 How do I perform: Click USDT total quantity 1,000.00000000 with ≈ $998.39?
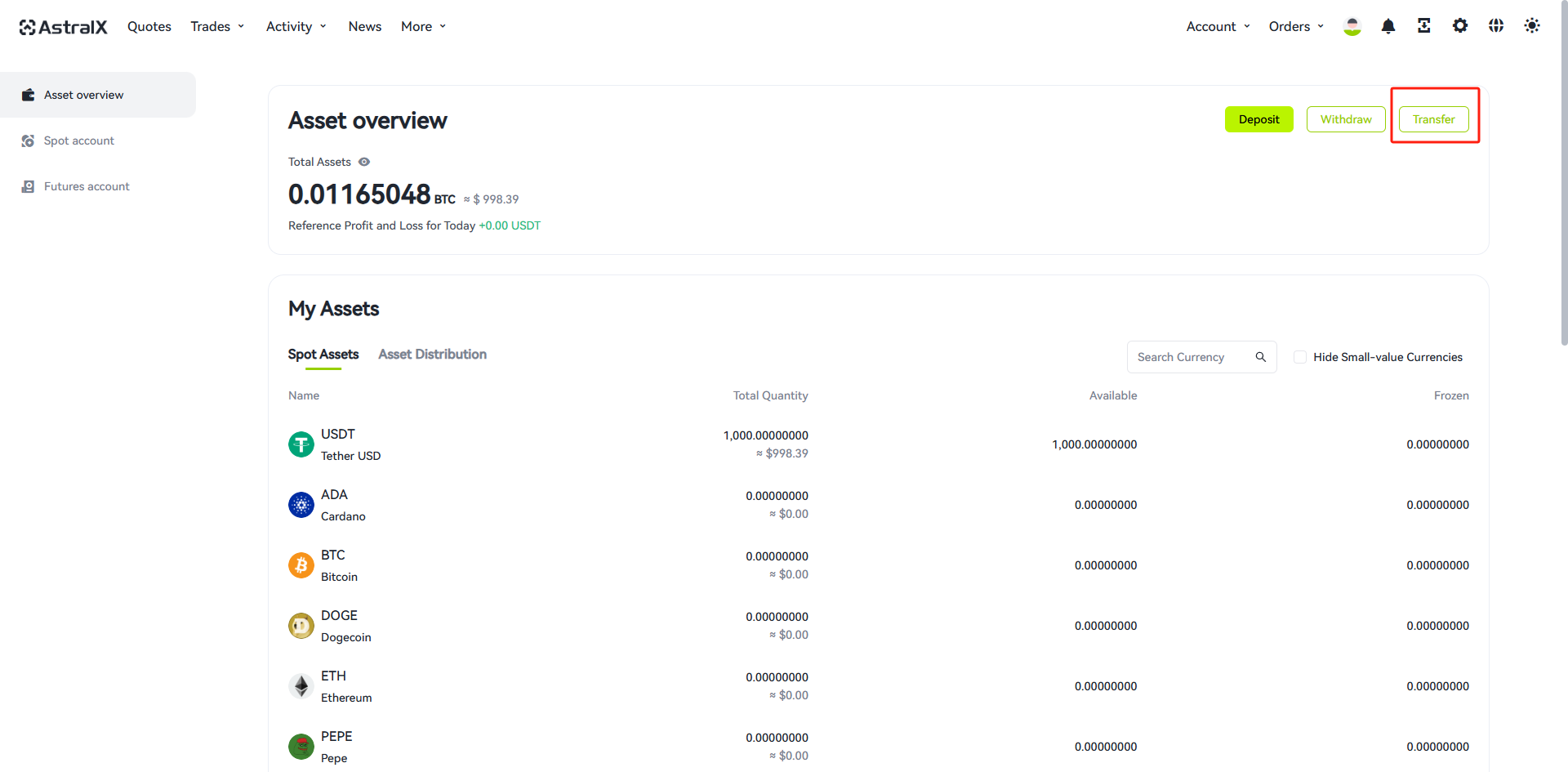pos(766,444)
